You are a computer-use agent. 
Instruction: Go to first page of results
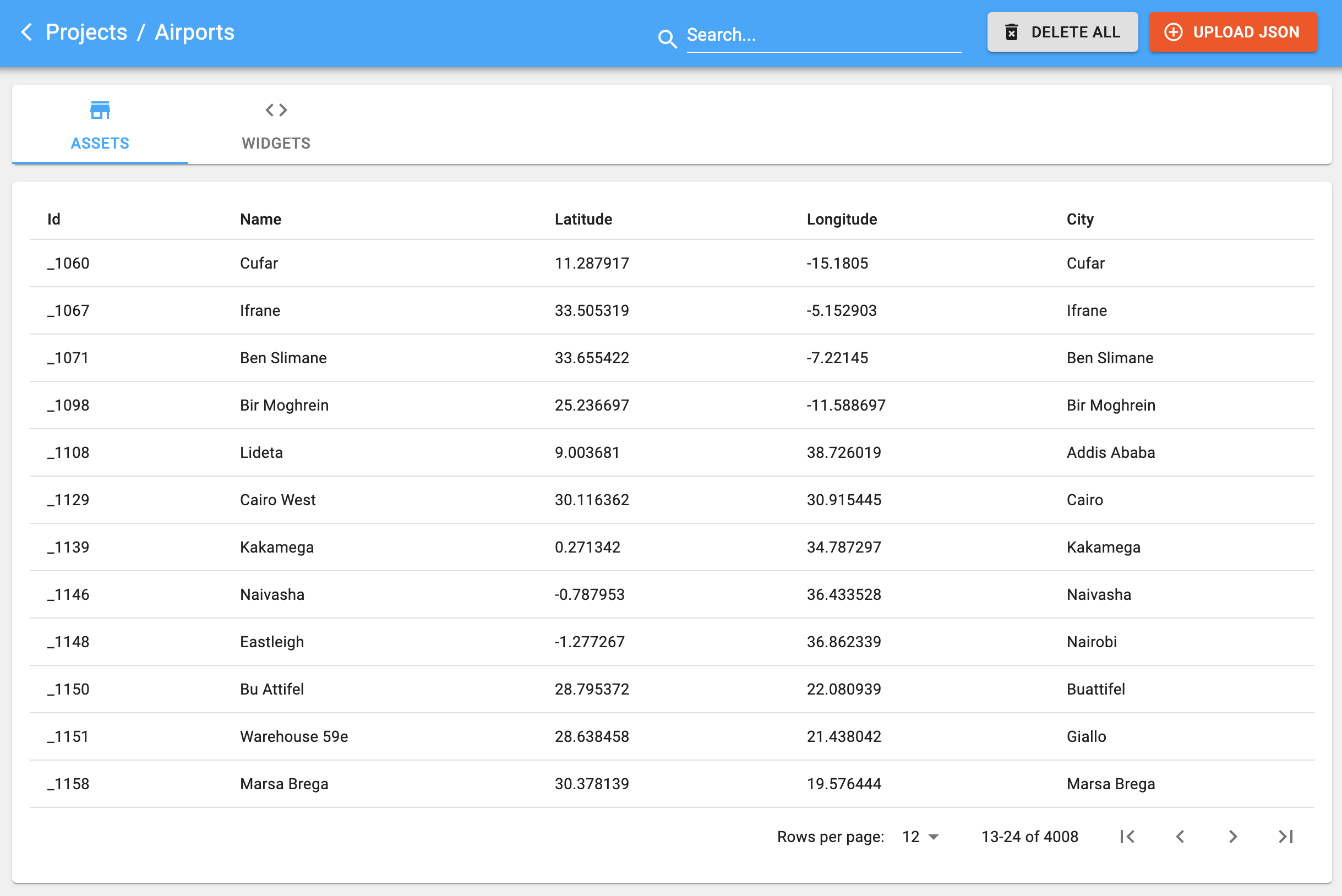coord(1127,837)
